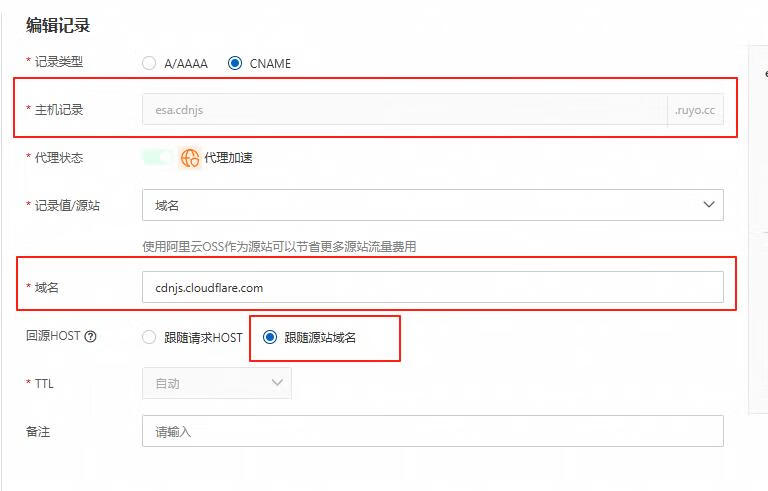
Task: Click the help icon beside 回源HOST
Action: pyautogui.click(x=91, y=337)
